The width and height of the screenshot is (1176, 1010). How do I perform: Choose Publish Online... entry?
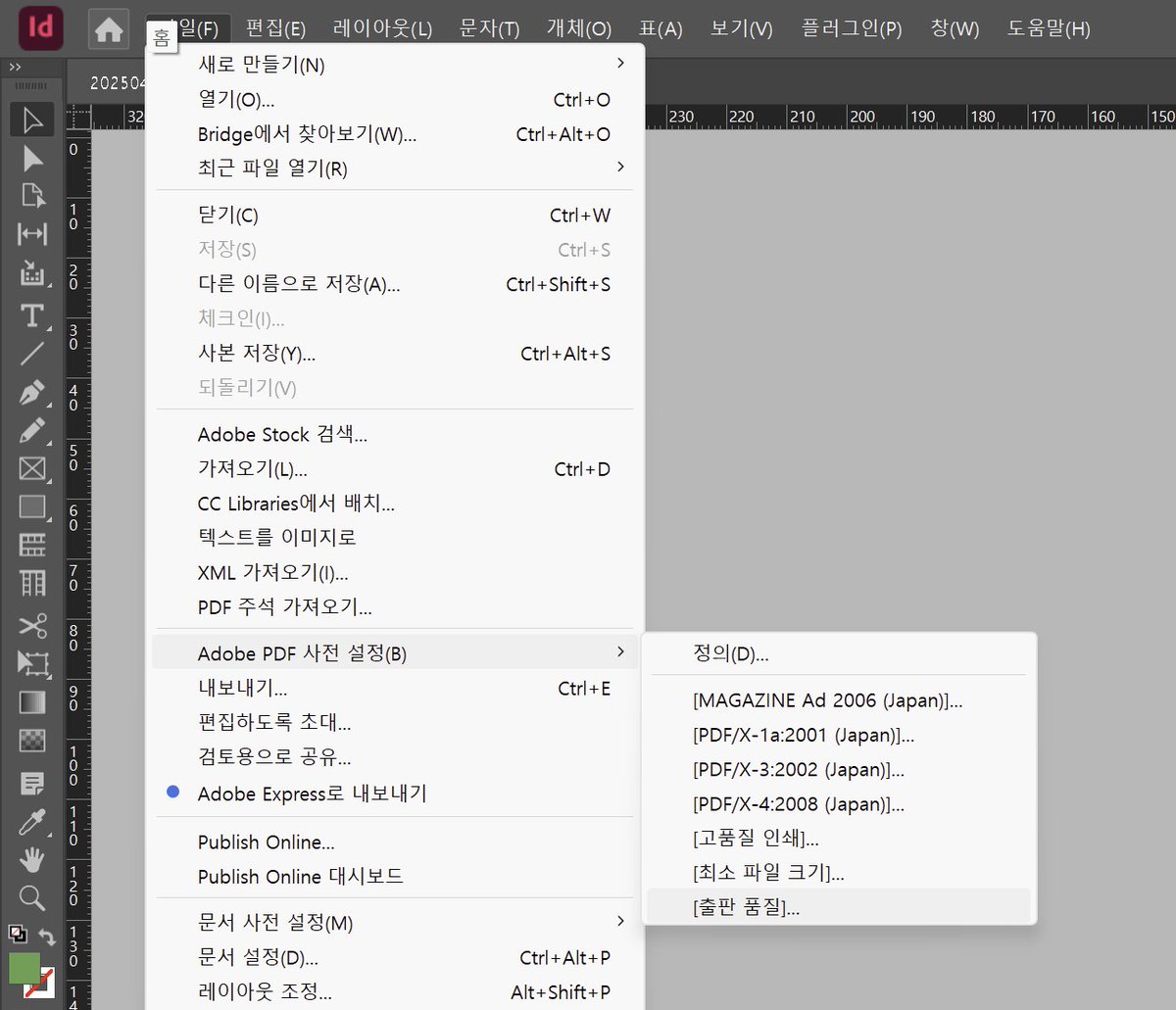(395, 842)
